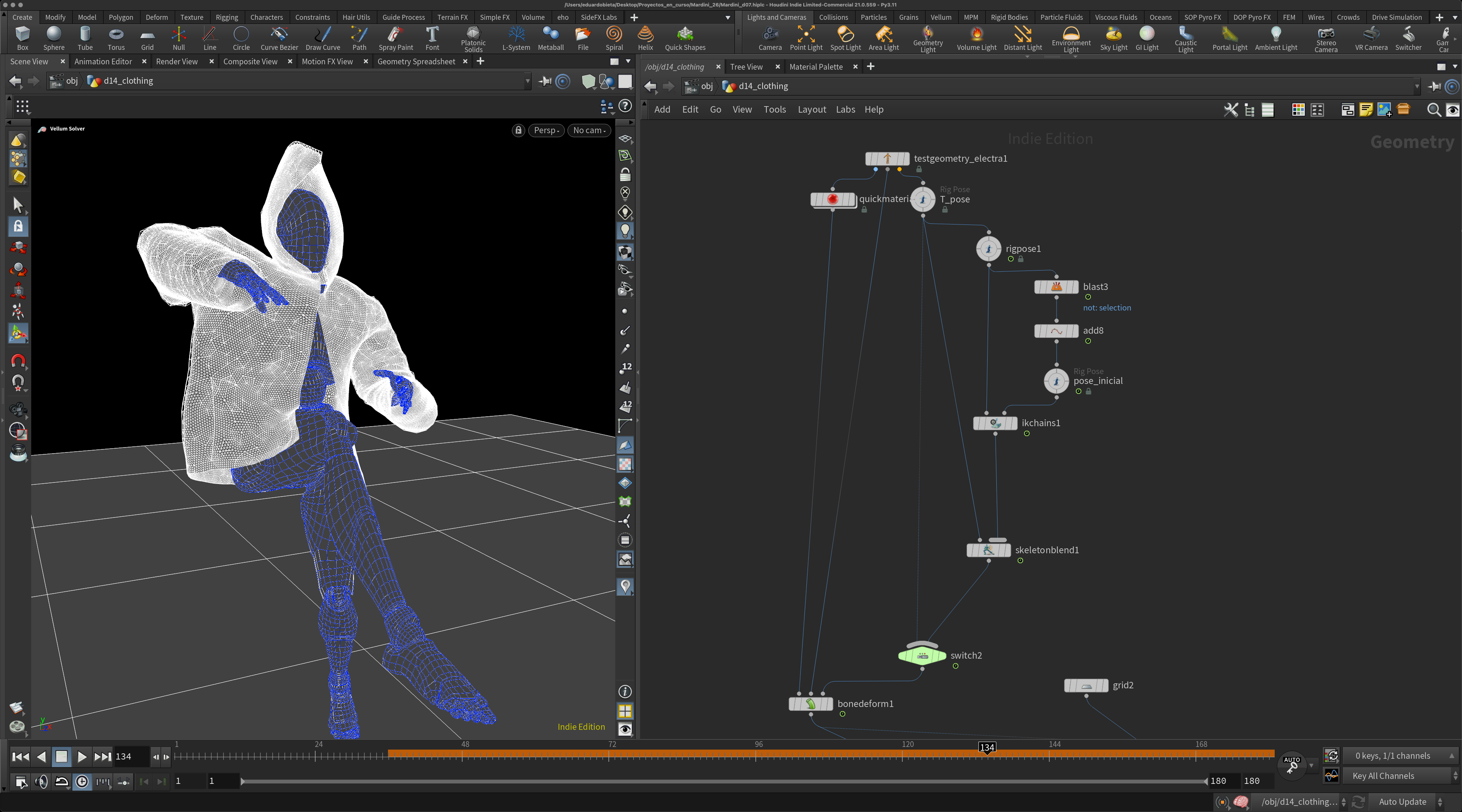Image resolution: width=1462 pixels, height=812 pixels.
Task: Select the switch2 node
Action: coord(922,656)
